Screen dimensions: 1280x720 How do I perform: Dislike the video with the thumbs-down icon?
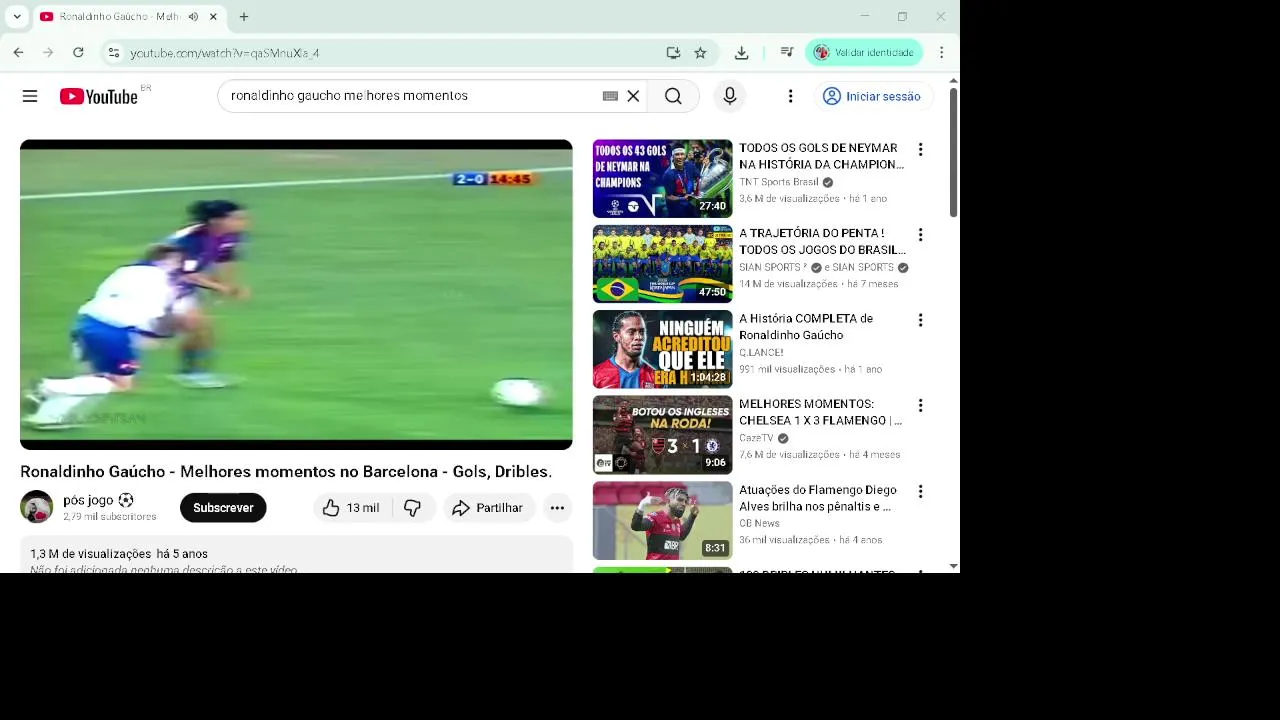[x=413, y=508]
